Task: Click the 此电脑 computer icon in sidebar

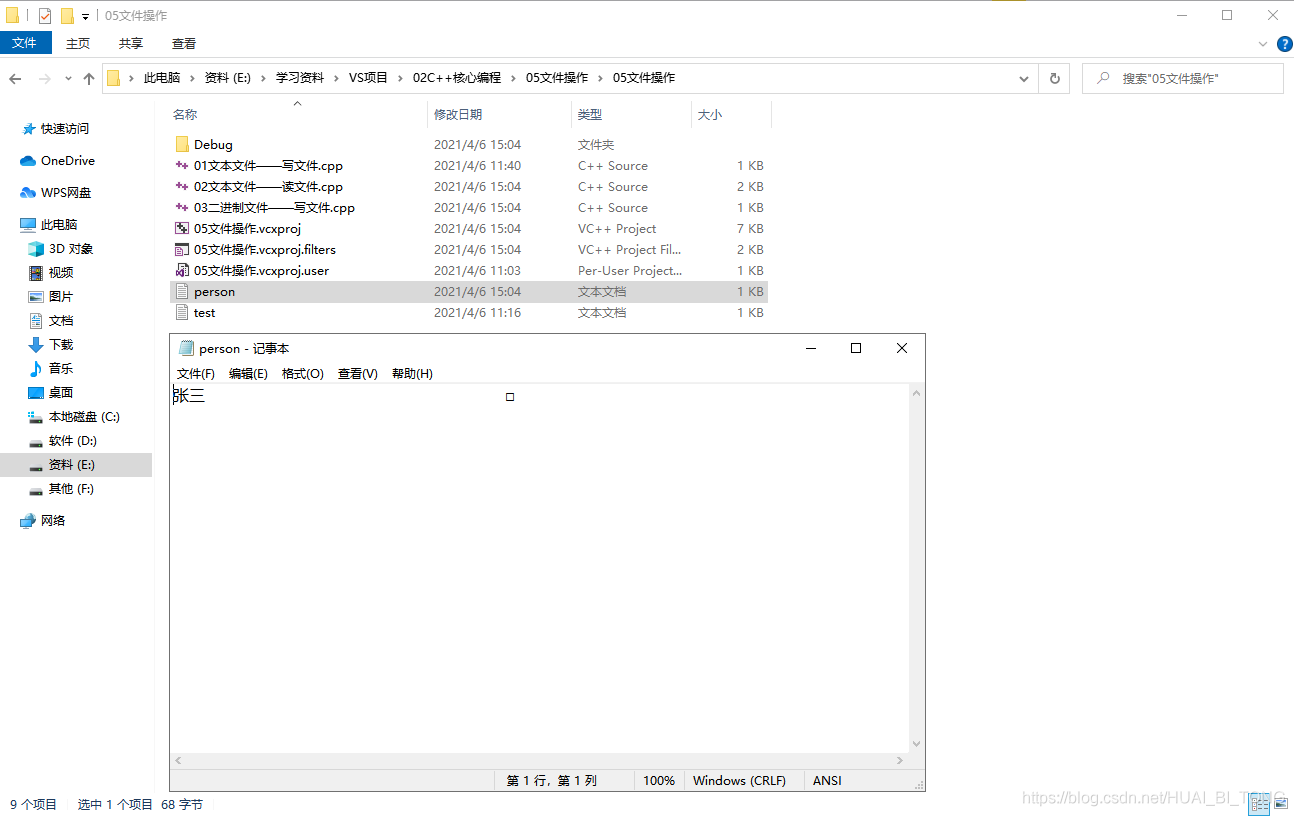Action: click(28, 225)
